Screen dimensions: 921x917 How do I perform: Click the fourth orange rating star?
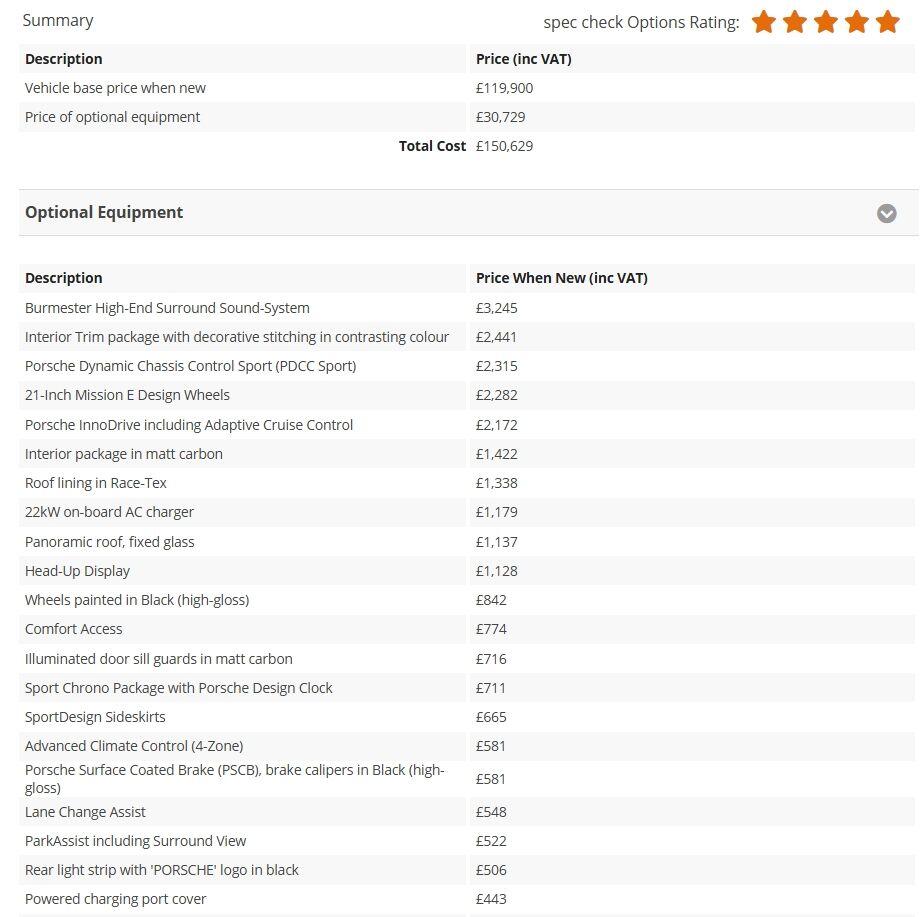(x=857, y=22)
